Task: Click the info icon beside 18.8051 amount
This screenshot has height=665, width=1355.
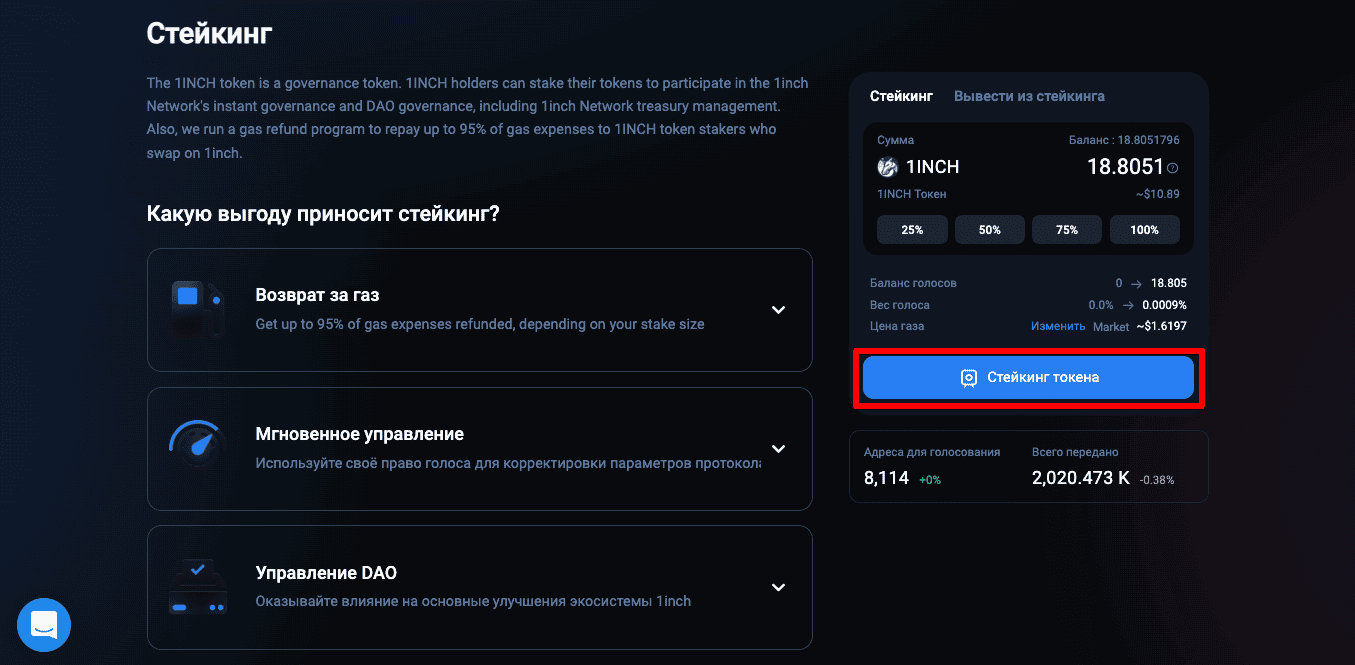Action: pos(1173,168)
